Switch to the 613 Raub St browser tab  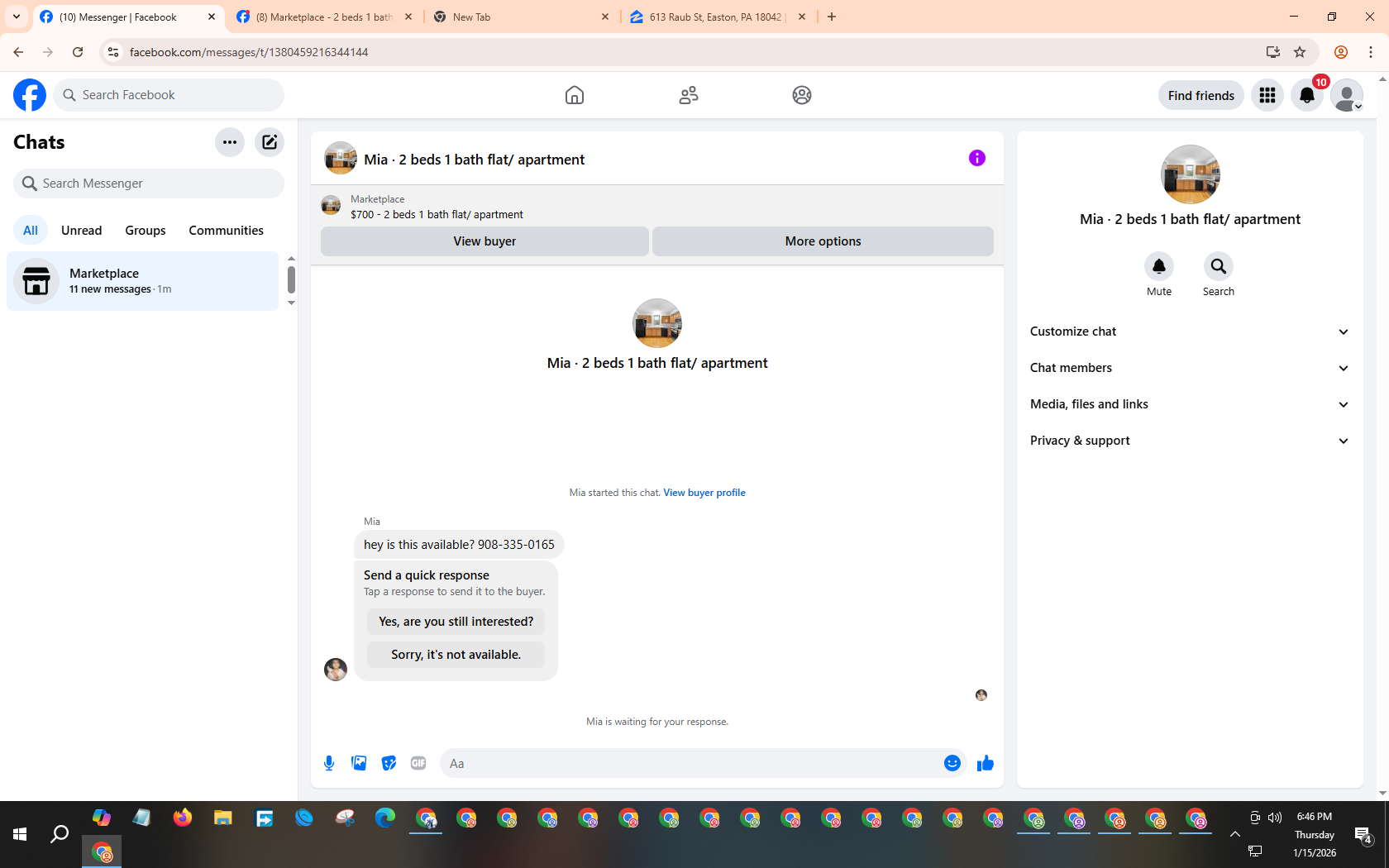[x=718, y=17]
